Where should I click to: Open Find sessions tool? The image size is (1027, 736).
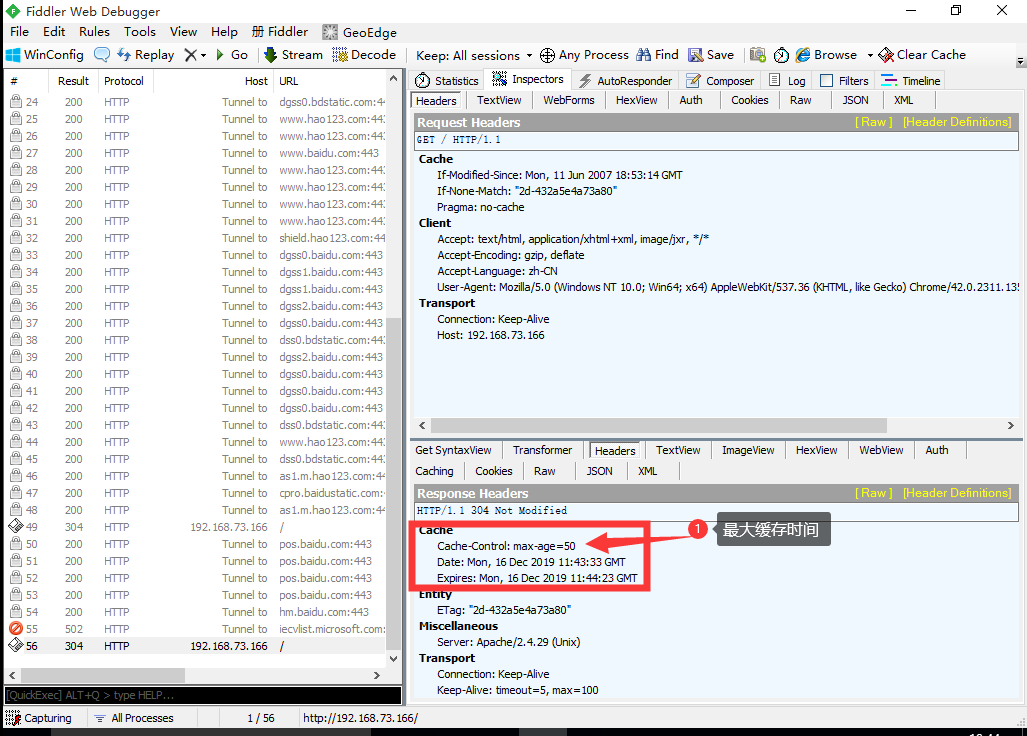(658, 55)
